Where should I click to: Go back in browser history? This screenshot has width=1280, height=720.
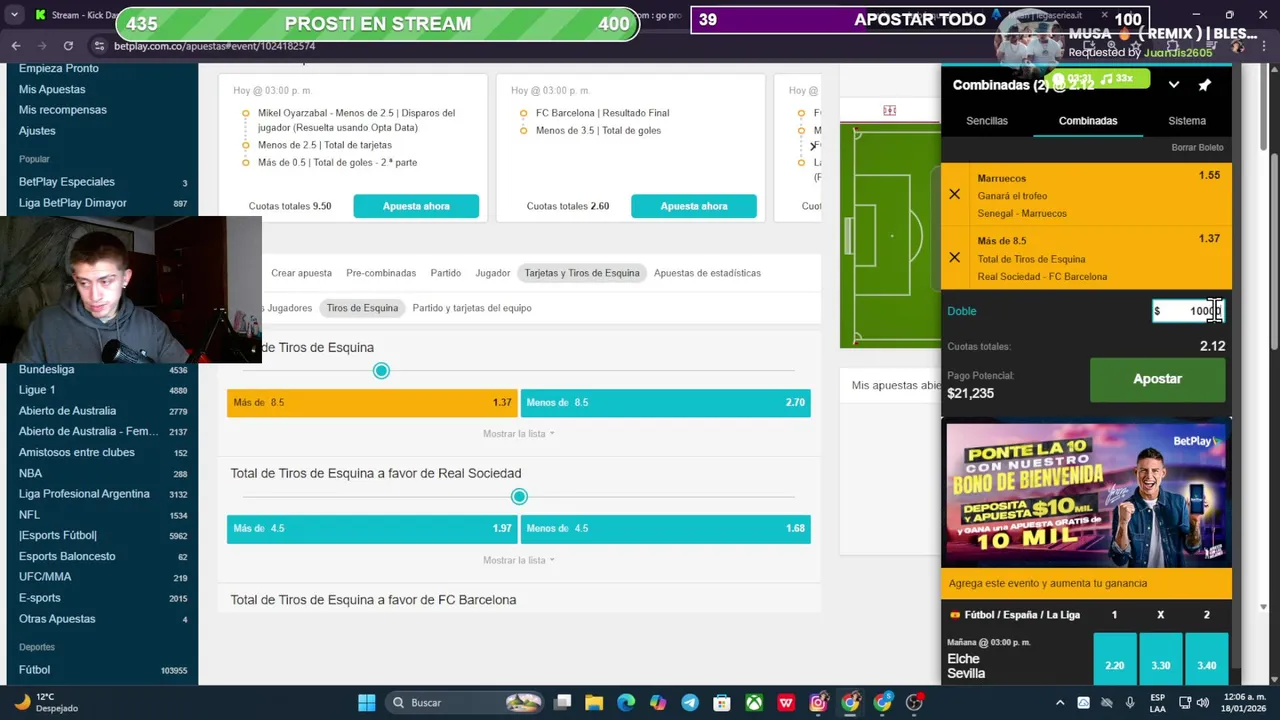(x=16, y=46)
